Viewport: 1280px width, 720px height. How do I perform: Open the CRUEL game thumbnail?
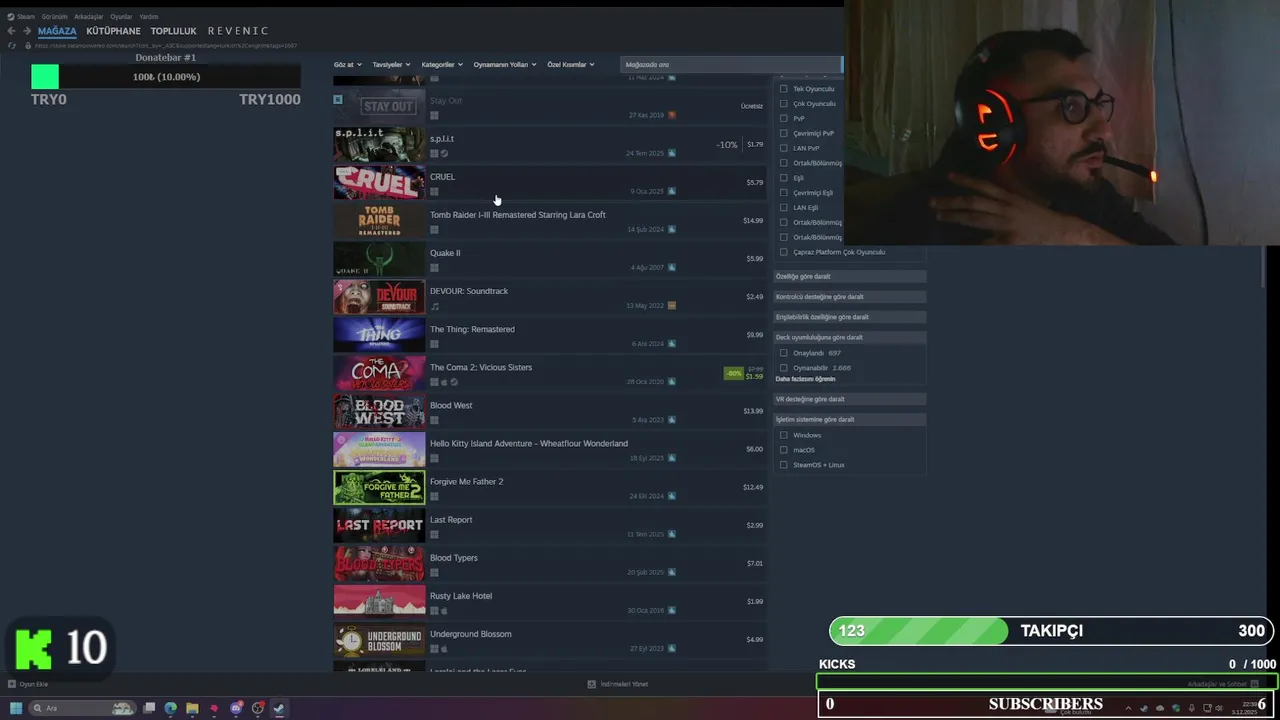pos(379,183)
